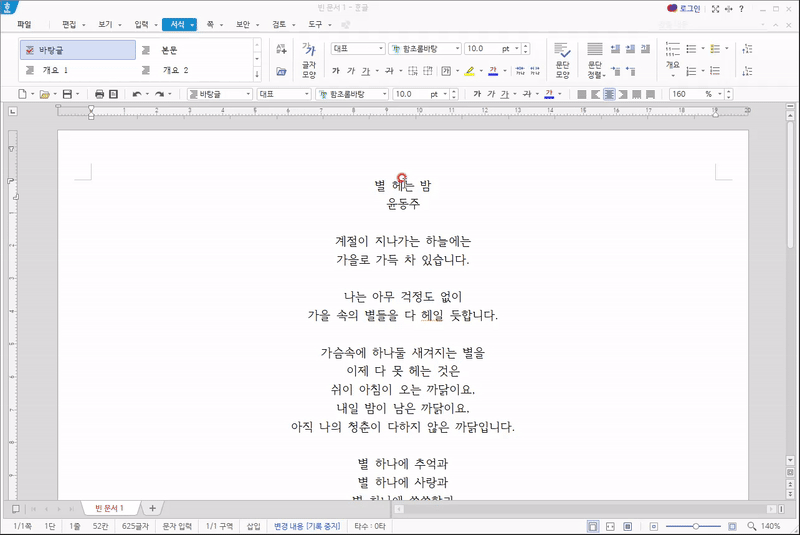800x535 pixels.
Task: Widen character spacing icon in ribbon
Action: coord(535,71)
